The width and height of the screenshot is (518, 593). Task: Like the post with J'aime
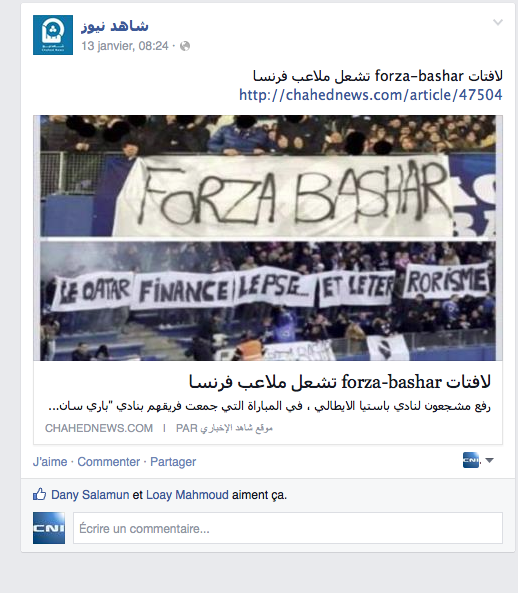(50, 462)
